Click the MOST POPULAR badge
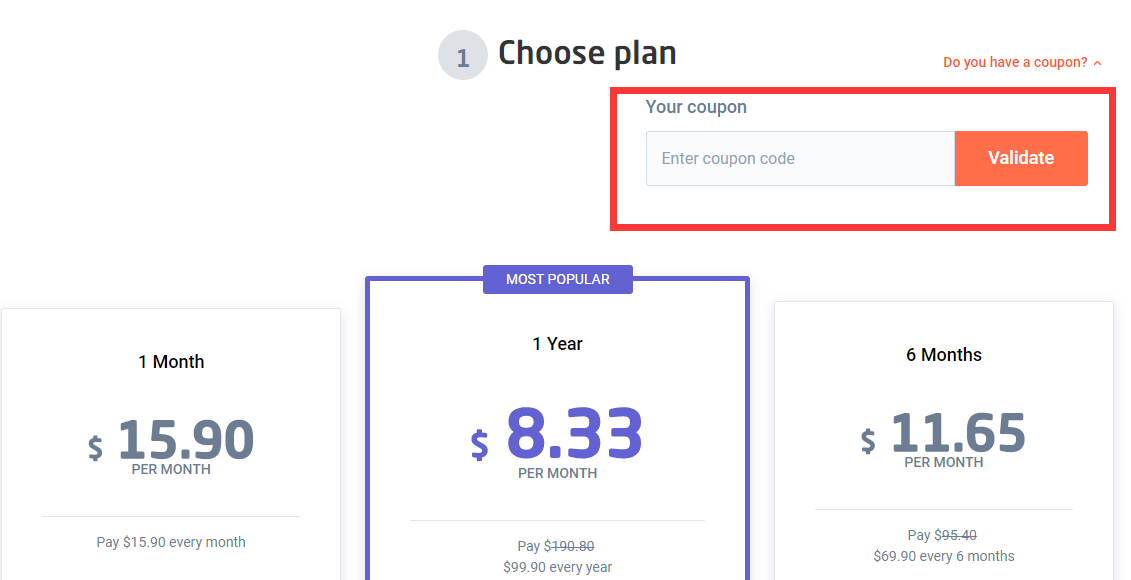Viewport: 1131px width, 580px height. 558,279
